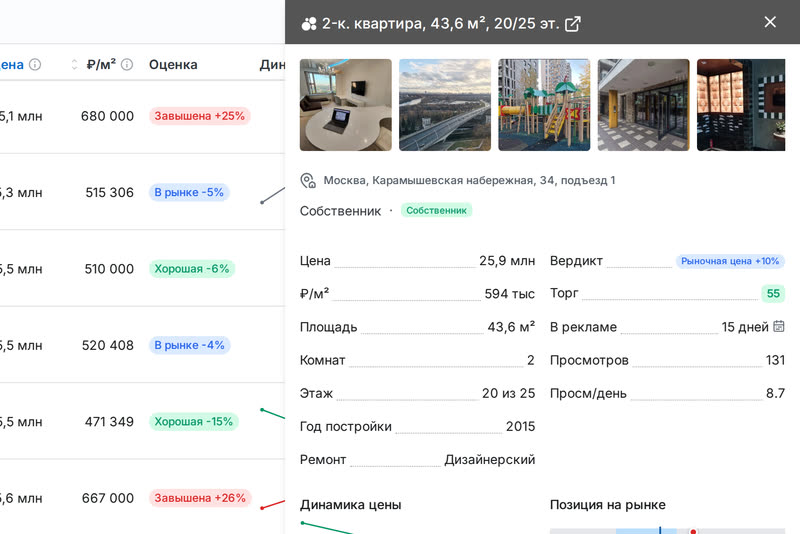800x534 pixels.
Task: Click the 20 из 25 floor value
Action: point(508,393)
